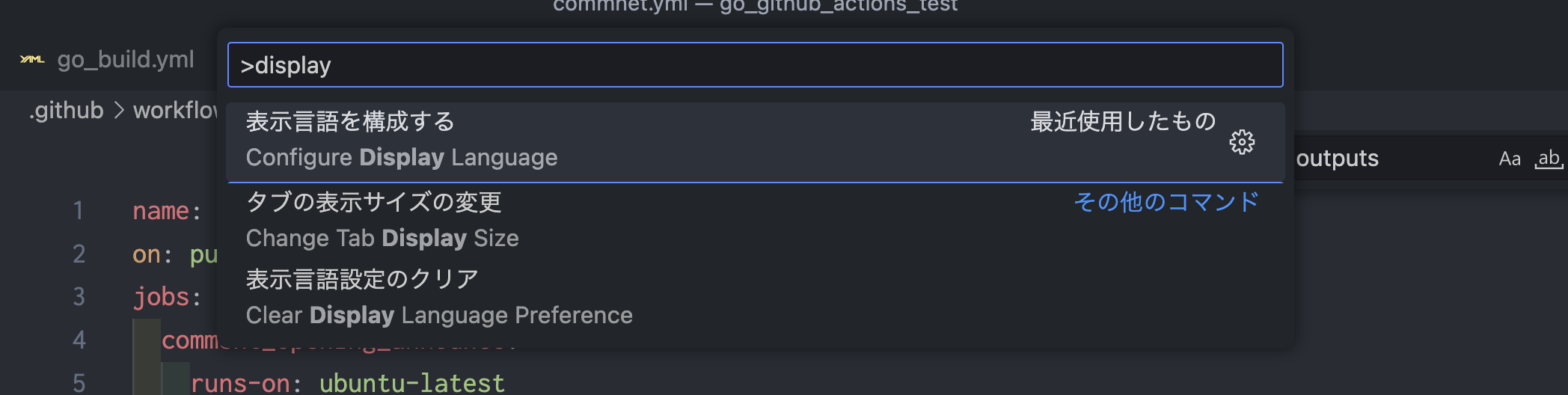Choose Clear Display Language Preference command
The width and height of the screenshot is (1568, 395).
(755, 298)
